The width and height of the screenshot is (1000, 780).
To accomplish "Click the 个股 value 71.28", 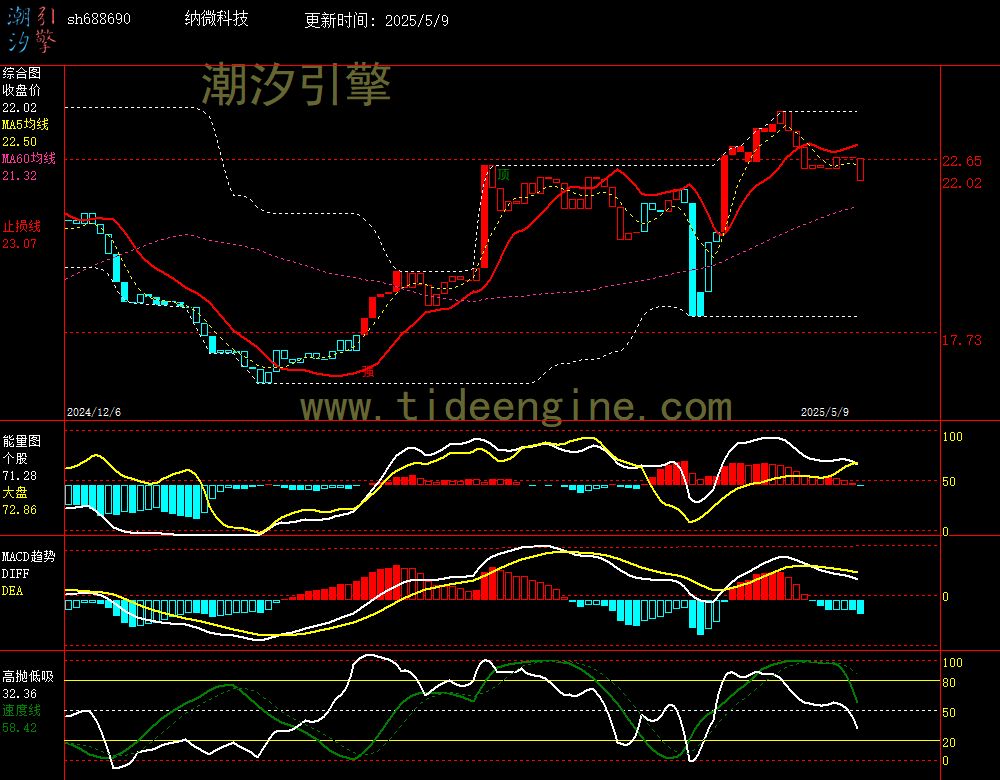I will (x=20, y=475).
